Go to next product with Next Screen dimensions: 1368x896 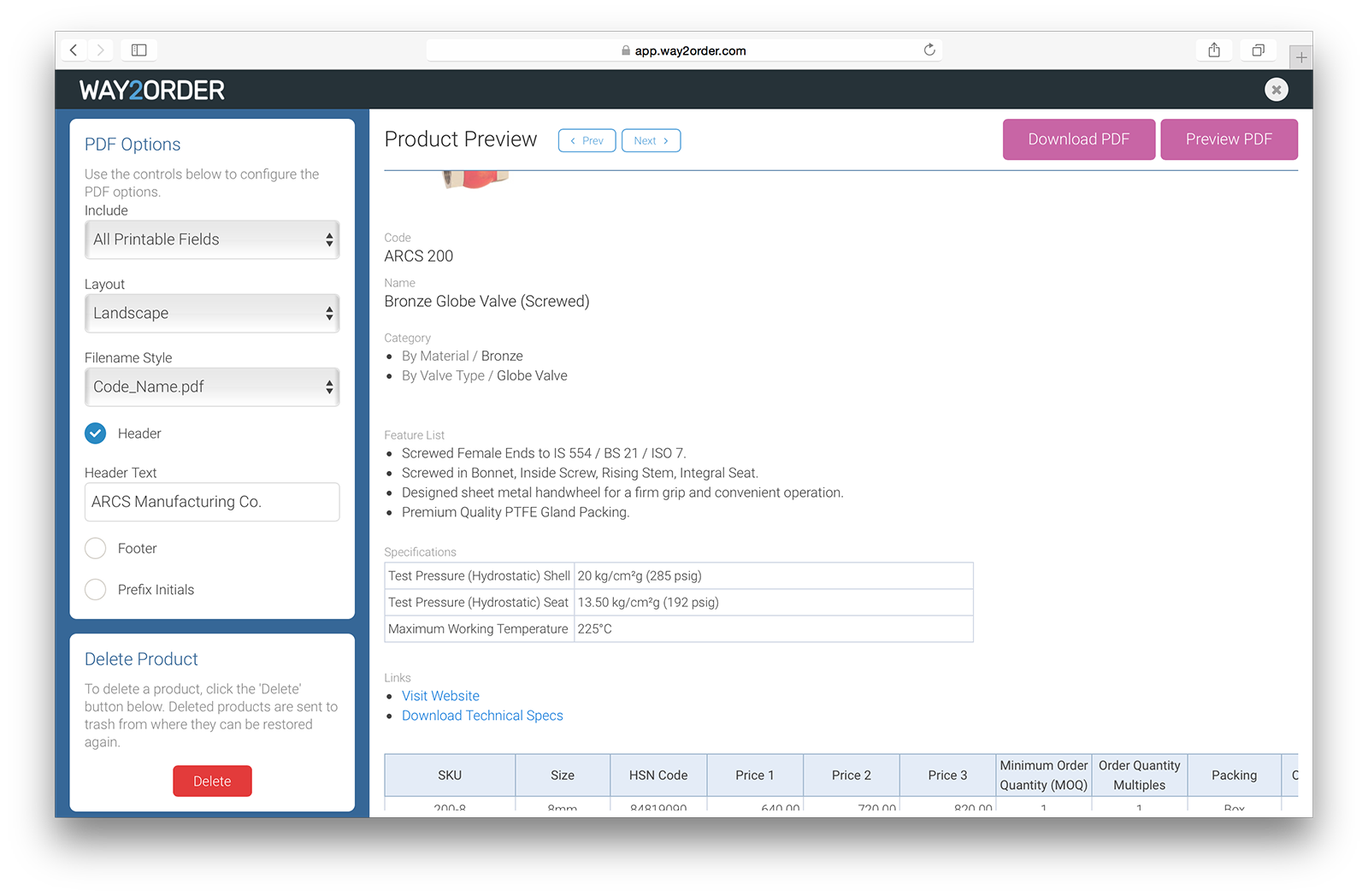pyautogui.click(x=652, y=140)
